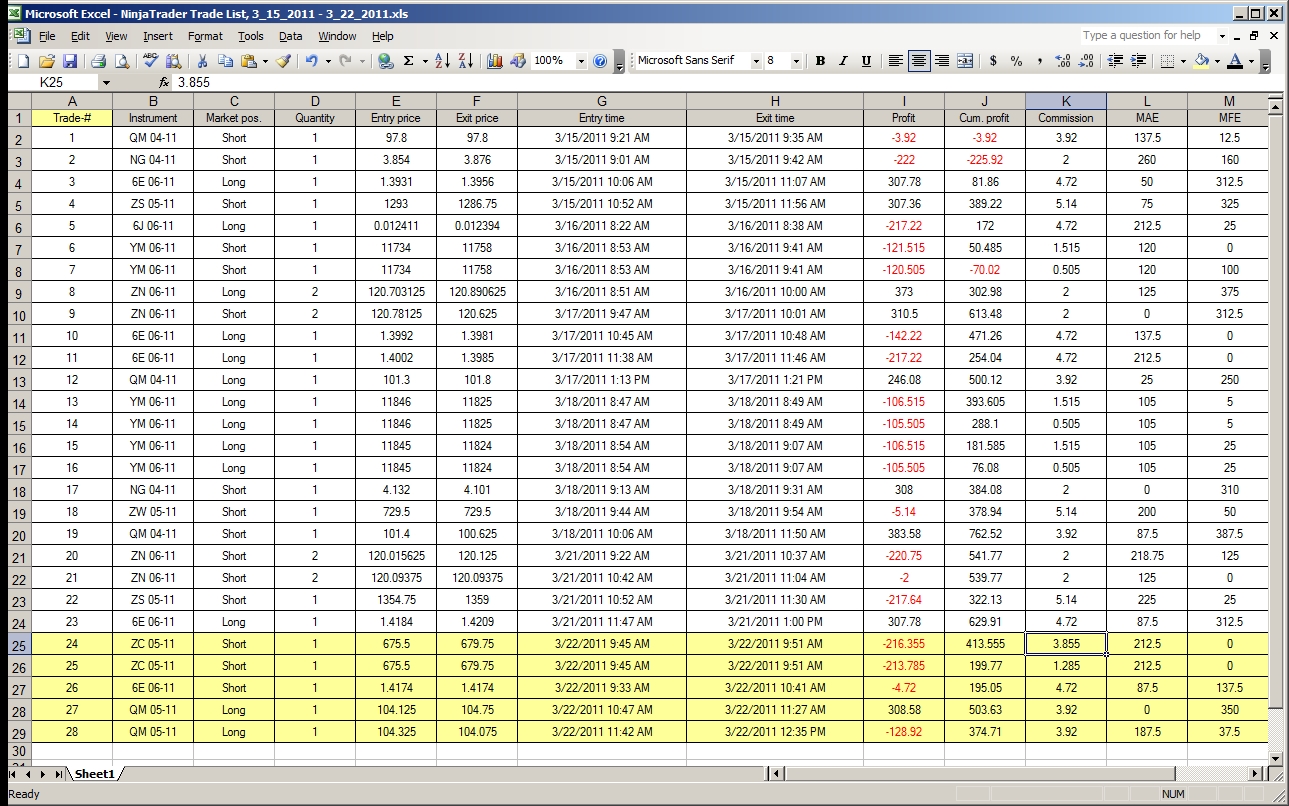Open the Research pane icon

(x=173, y=61)
